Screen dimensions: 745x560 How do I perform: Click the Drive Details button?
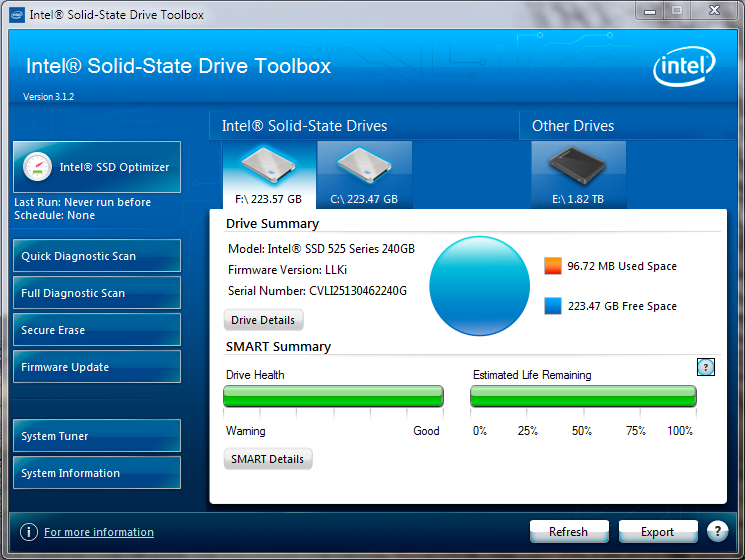tap(263, 320)
